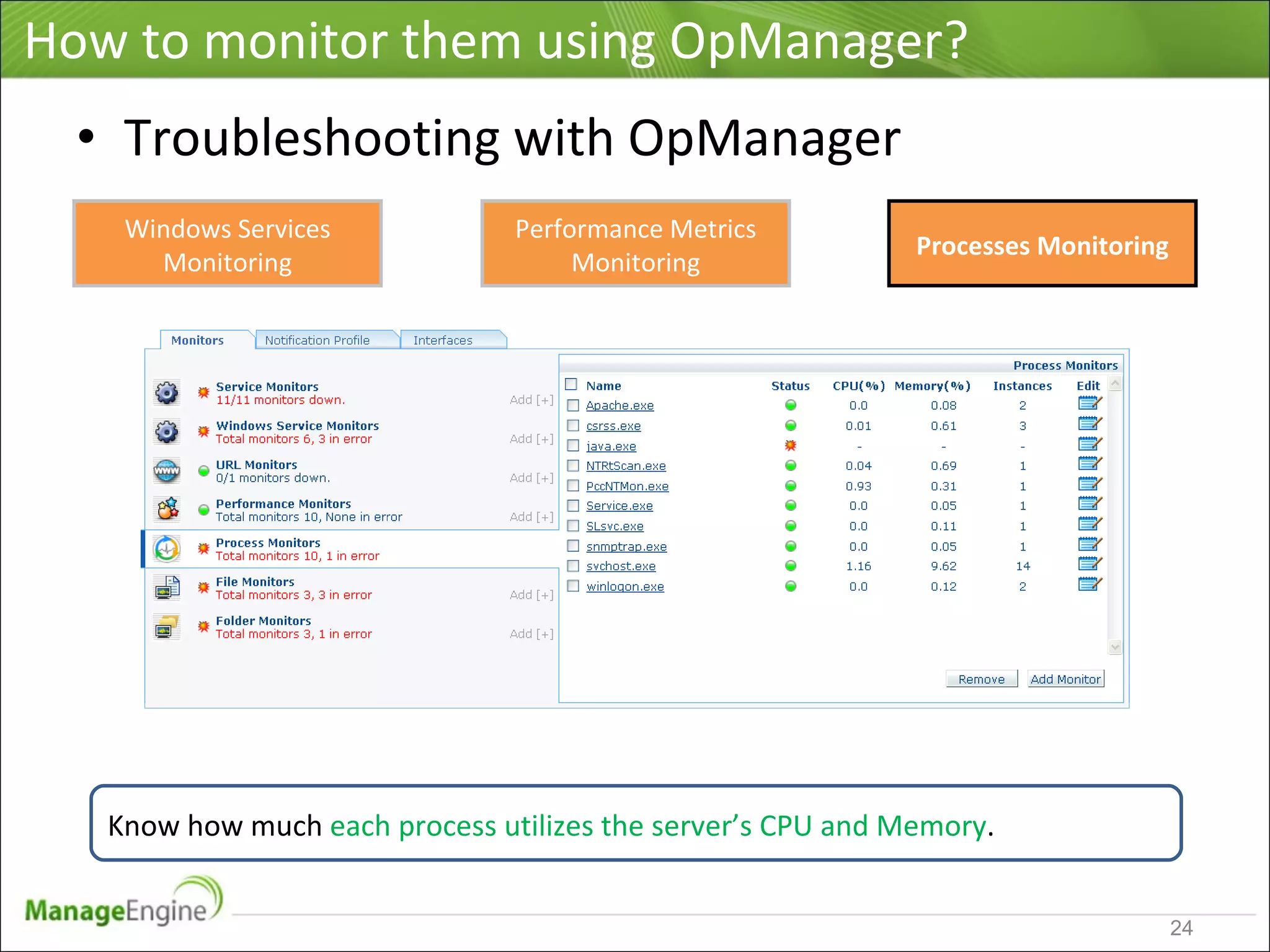Click Add [+] for Folder Monitors

pos(531,634)
